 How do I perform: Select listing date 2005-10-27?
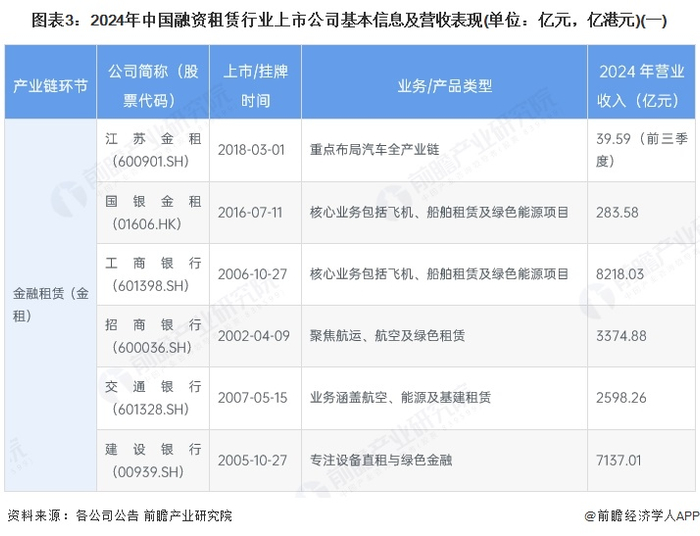[253, 461]
